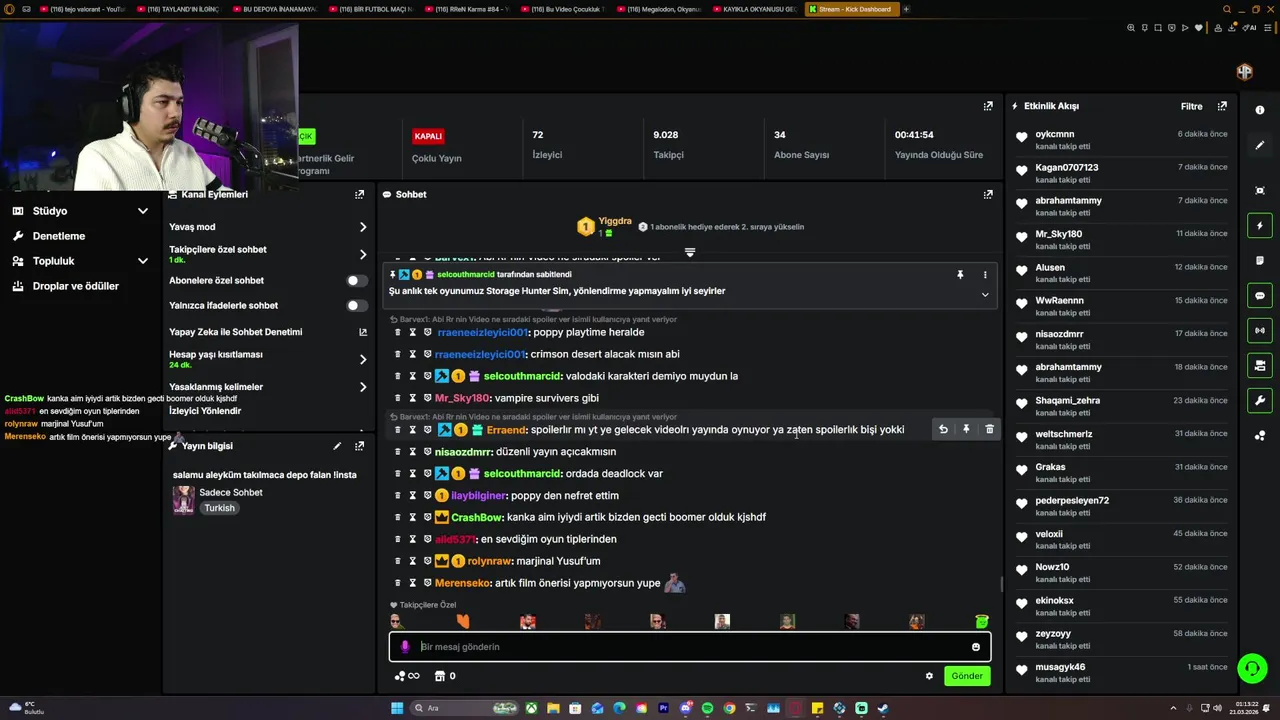Open chat settings gear icon
This screenshot has height=720, width=1280.
(929, 676)
